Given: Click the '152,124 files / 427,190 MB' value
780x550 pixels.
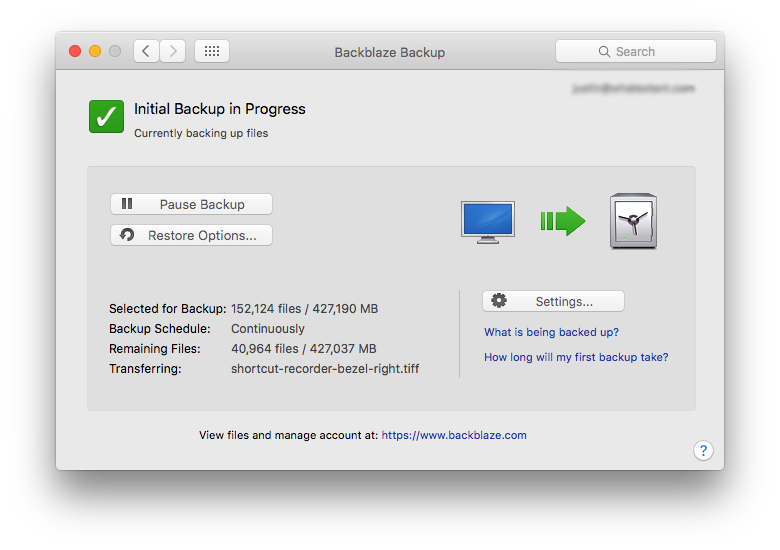Looking at the screenshot, I should [304, 309].
